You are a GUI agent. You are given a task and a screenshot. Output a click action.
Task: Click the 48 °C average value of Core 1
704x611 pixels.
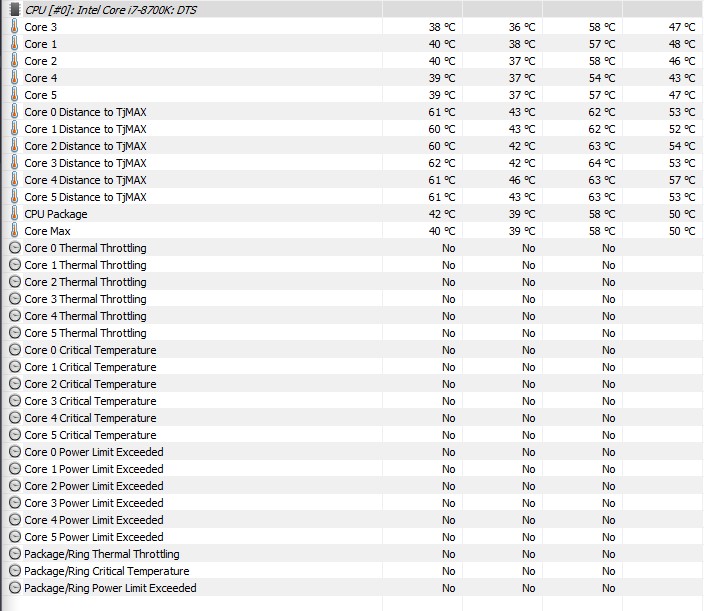682,44
